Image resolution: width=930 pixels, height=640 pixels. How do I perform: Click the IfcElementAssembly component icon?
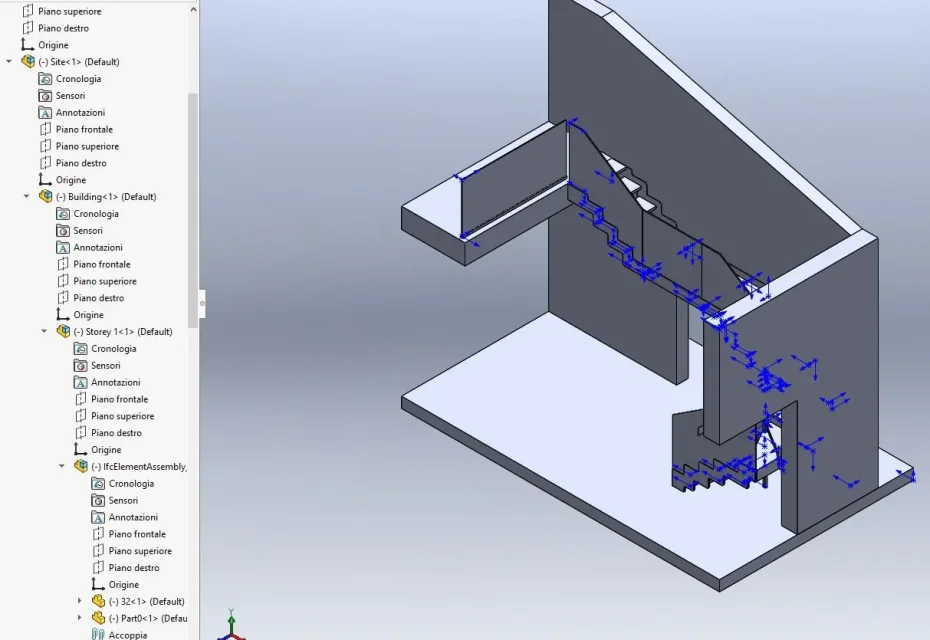pyautogui.click(x=81, y=466)
